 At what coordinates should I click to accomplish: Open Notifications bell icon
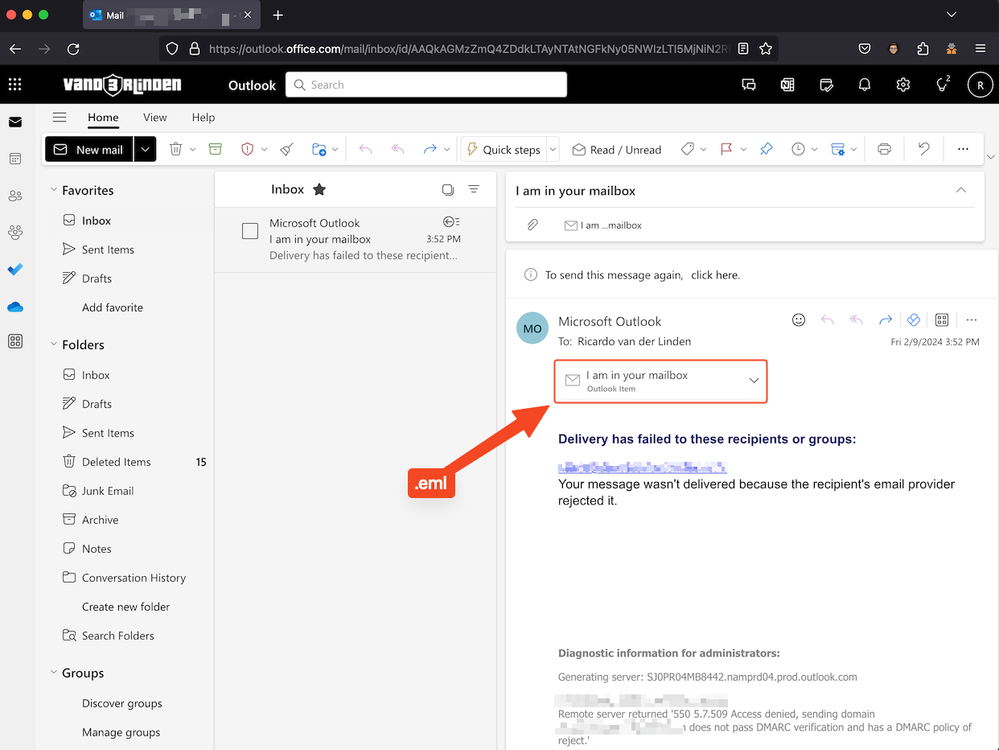click(x=865, y=85)
